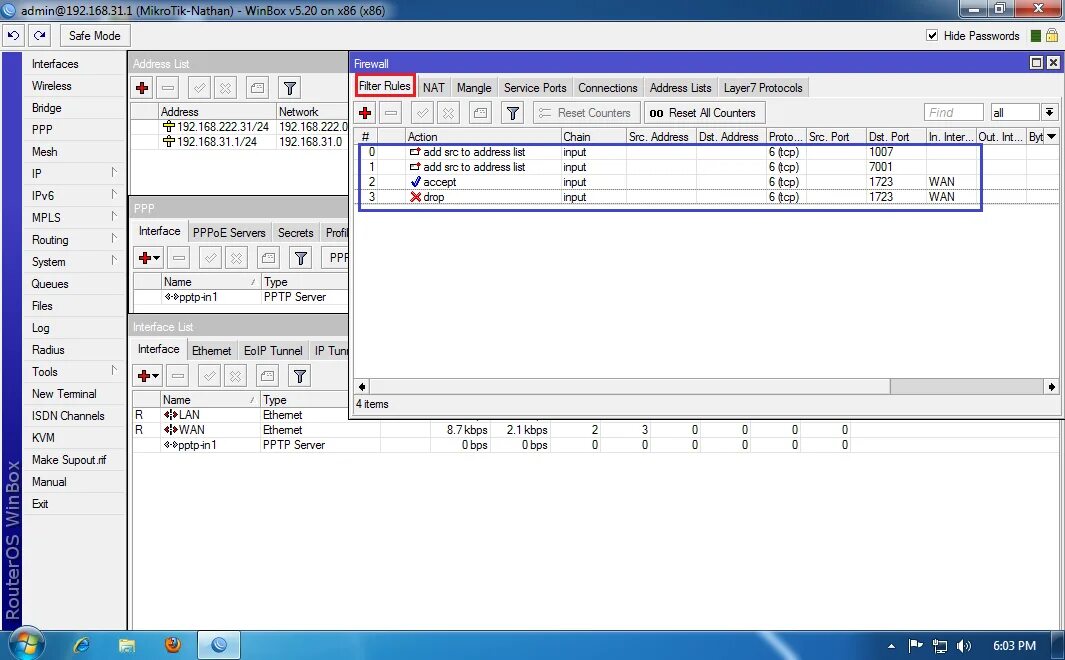Comment button in Interface List toolbar
Image resolution: width=1065 pixels, height=660 pixels.
(268, 375)
